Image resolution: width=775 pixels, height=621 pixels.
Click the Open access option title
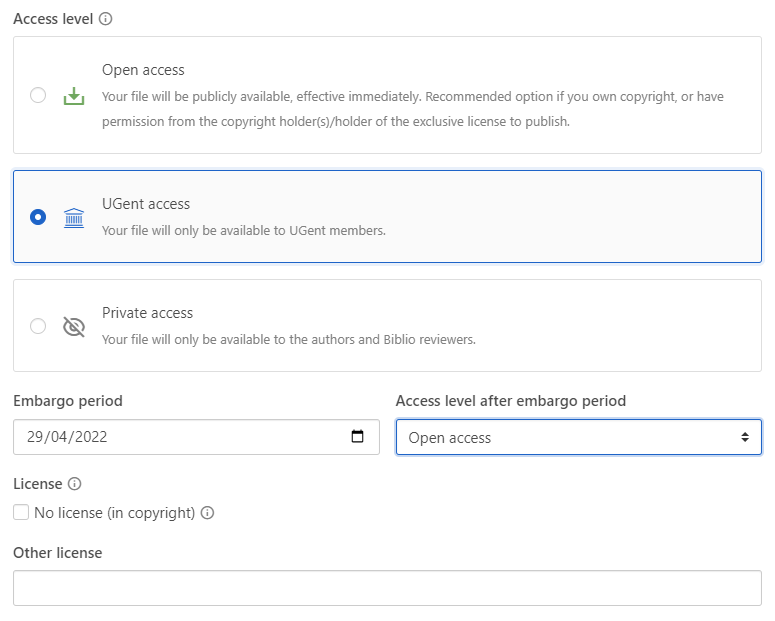pos(143,70)
